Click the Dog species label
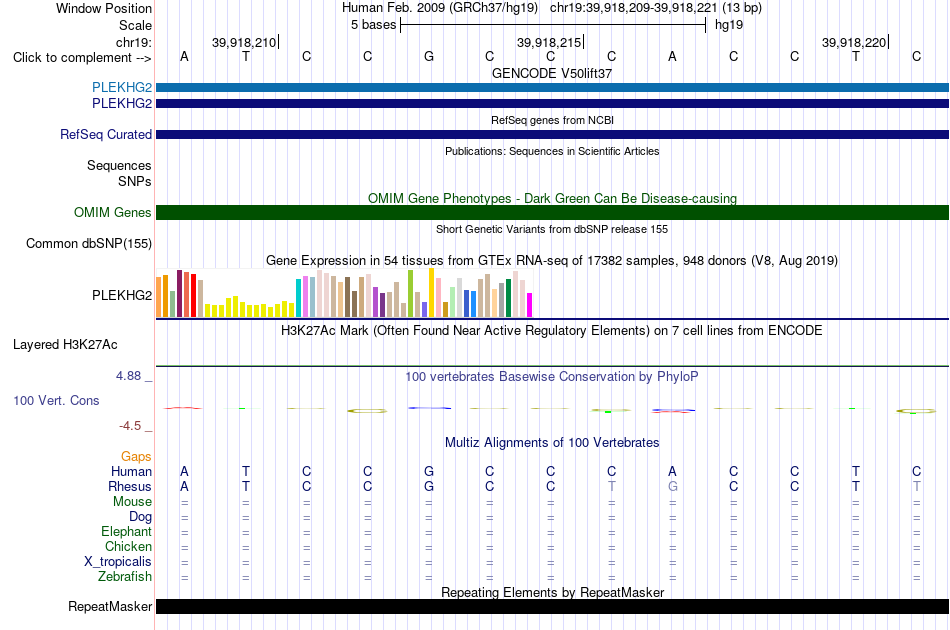This screenshot has height=630, width=950. 141,517
